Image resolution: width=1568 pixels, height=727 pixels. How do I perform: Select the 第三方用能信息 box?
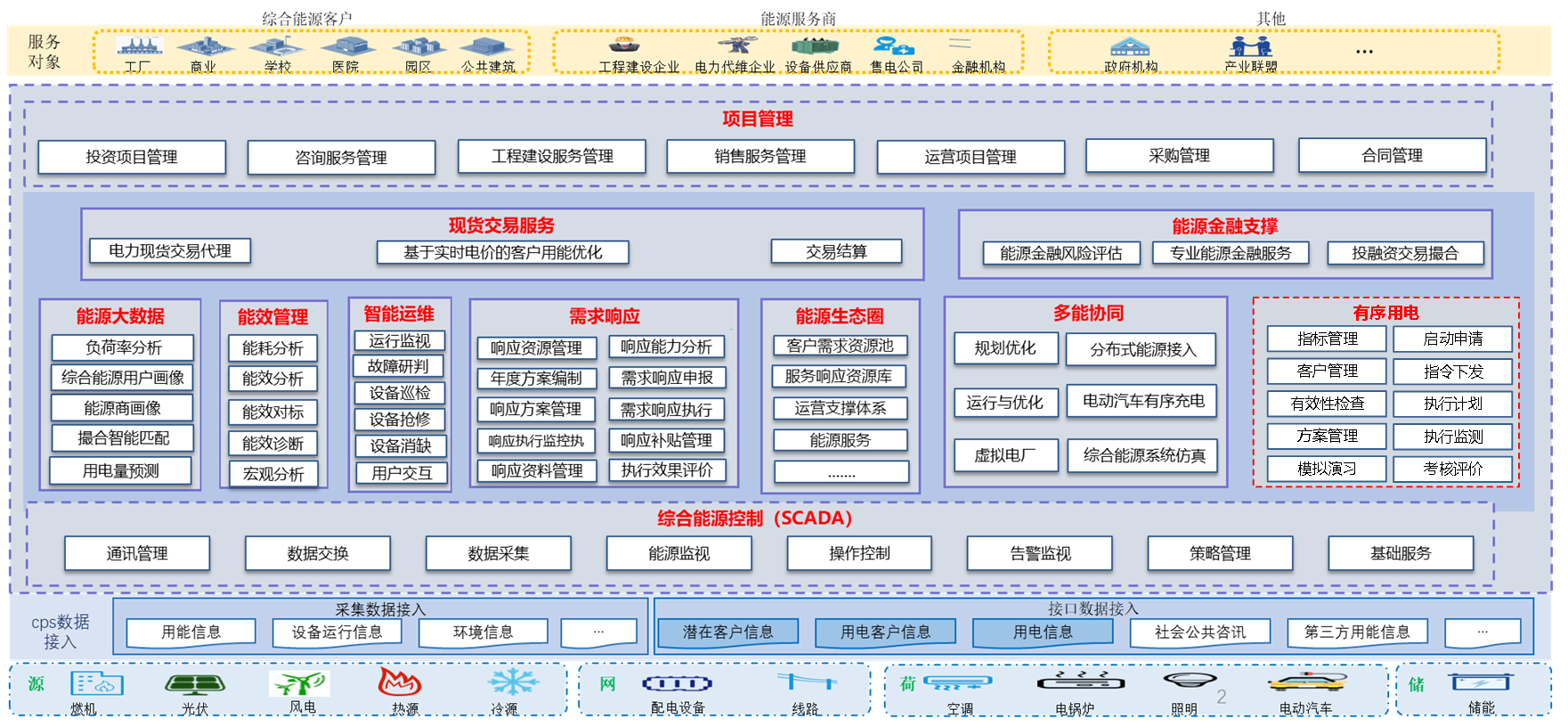coord(1357,632)
